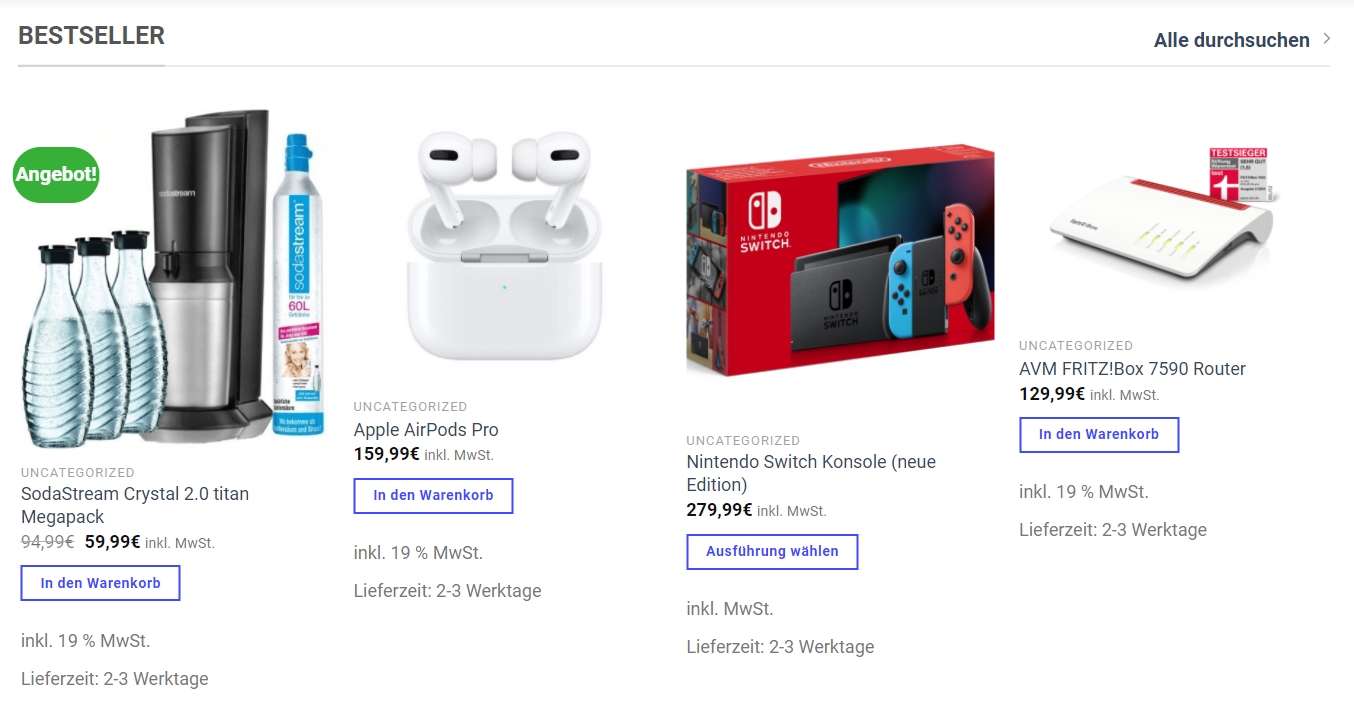This screenshot has height=713, width=1354.
Task: Click the chevron arrow next to Alle durchsuchen
Action: pyautogui.click(x=1327, y=39)
